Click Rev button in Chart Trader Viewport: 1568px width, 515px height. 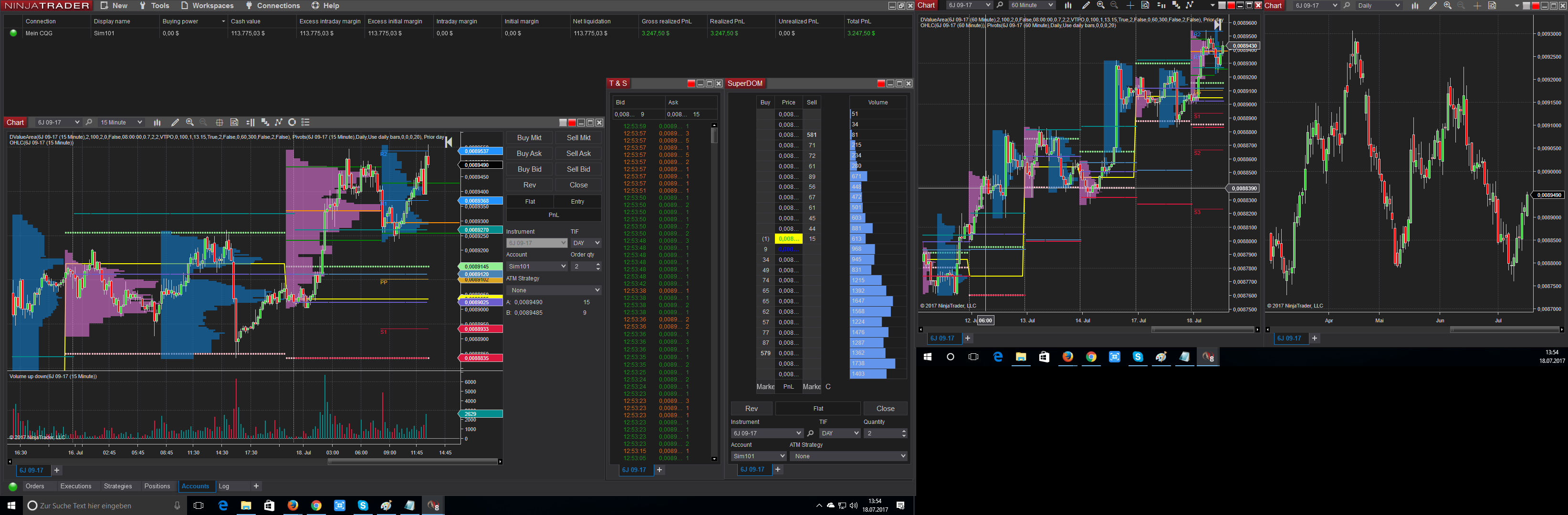[529, 185]
